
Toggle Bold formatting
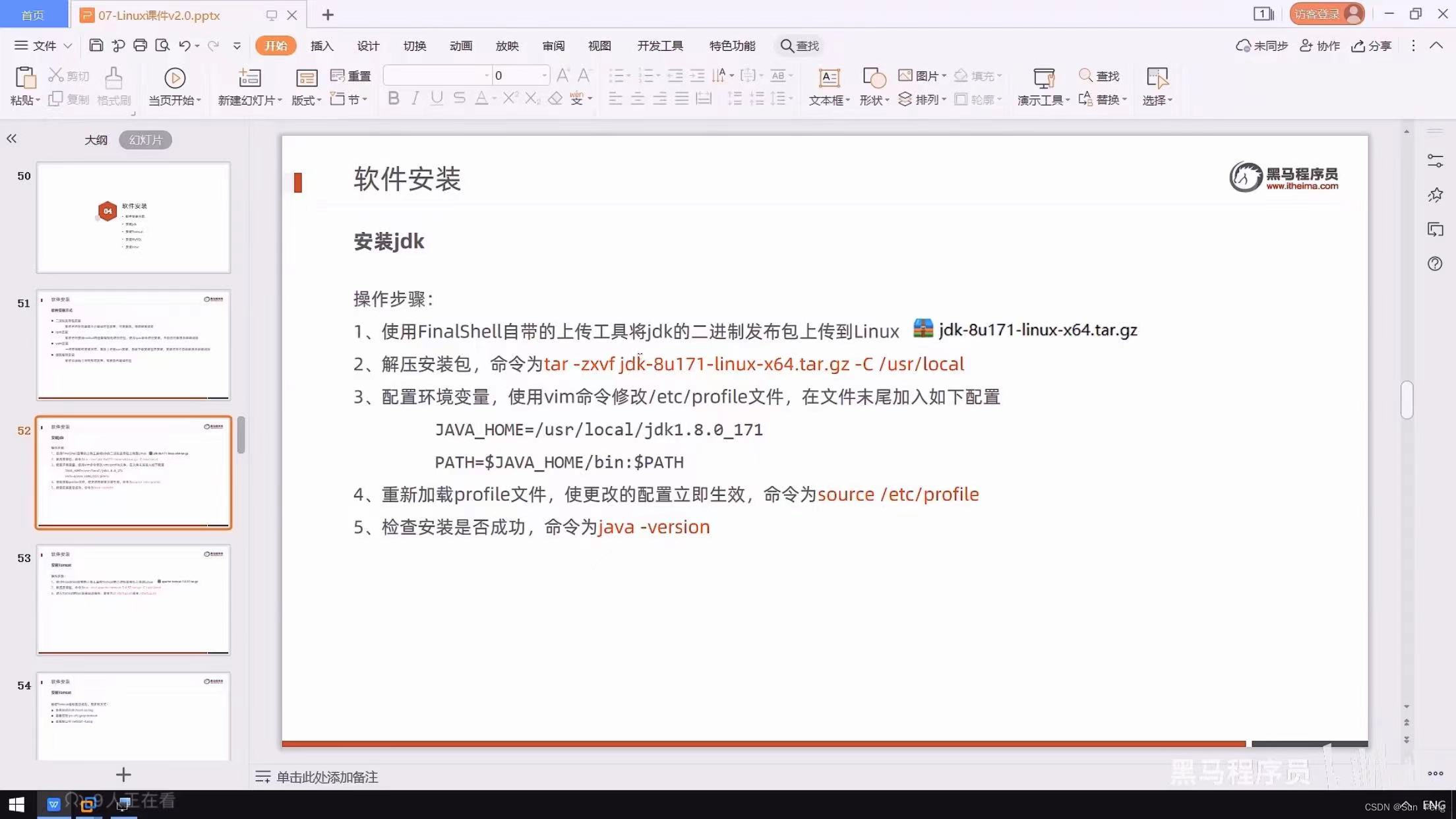pyautogui.click(x=394, y=98)
